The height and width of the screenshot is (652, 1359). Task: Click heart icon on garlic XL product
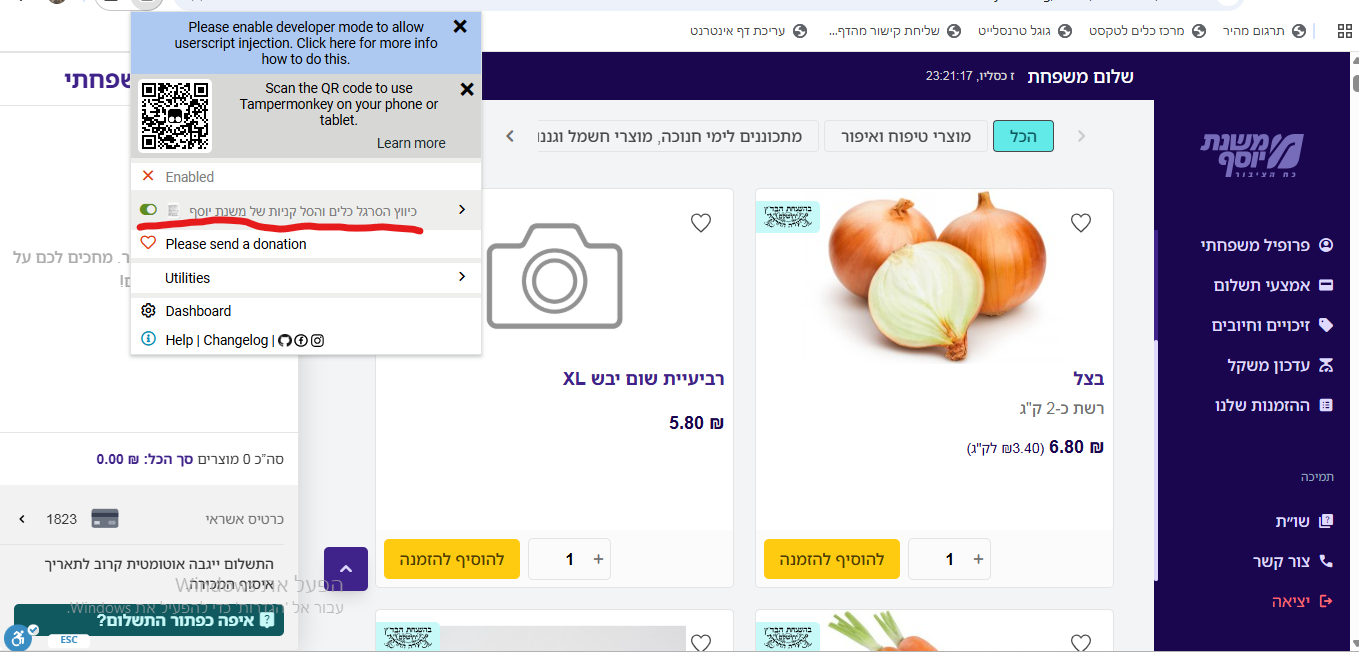point(701,223)
